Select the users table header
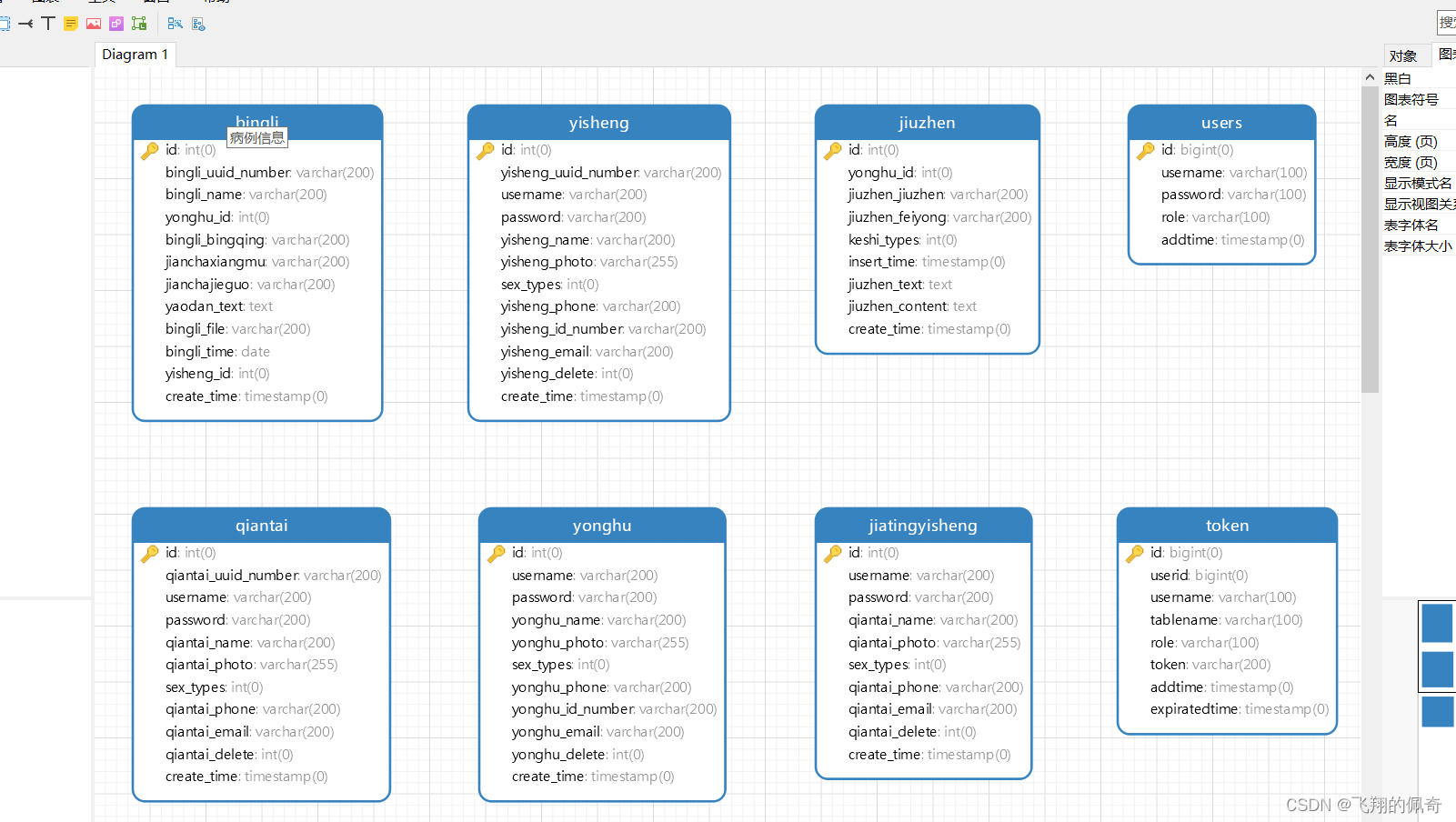Viewport: 1456px width, 822px height. (1222, 123)
